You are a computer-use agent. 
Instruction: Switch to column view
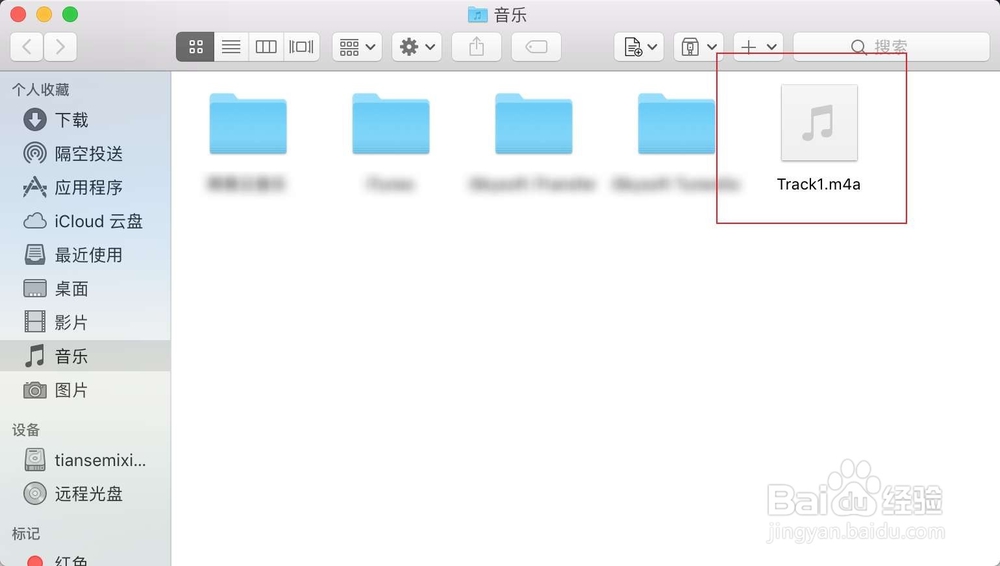266,47
